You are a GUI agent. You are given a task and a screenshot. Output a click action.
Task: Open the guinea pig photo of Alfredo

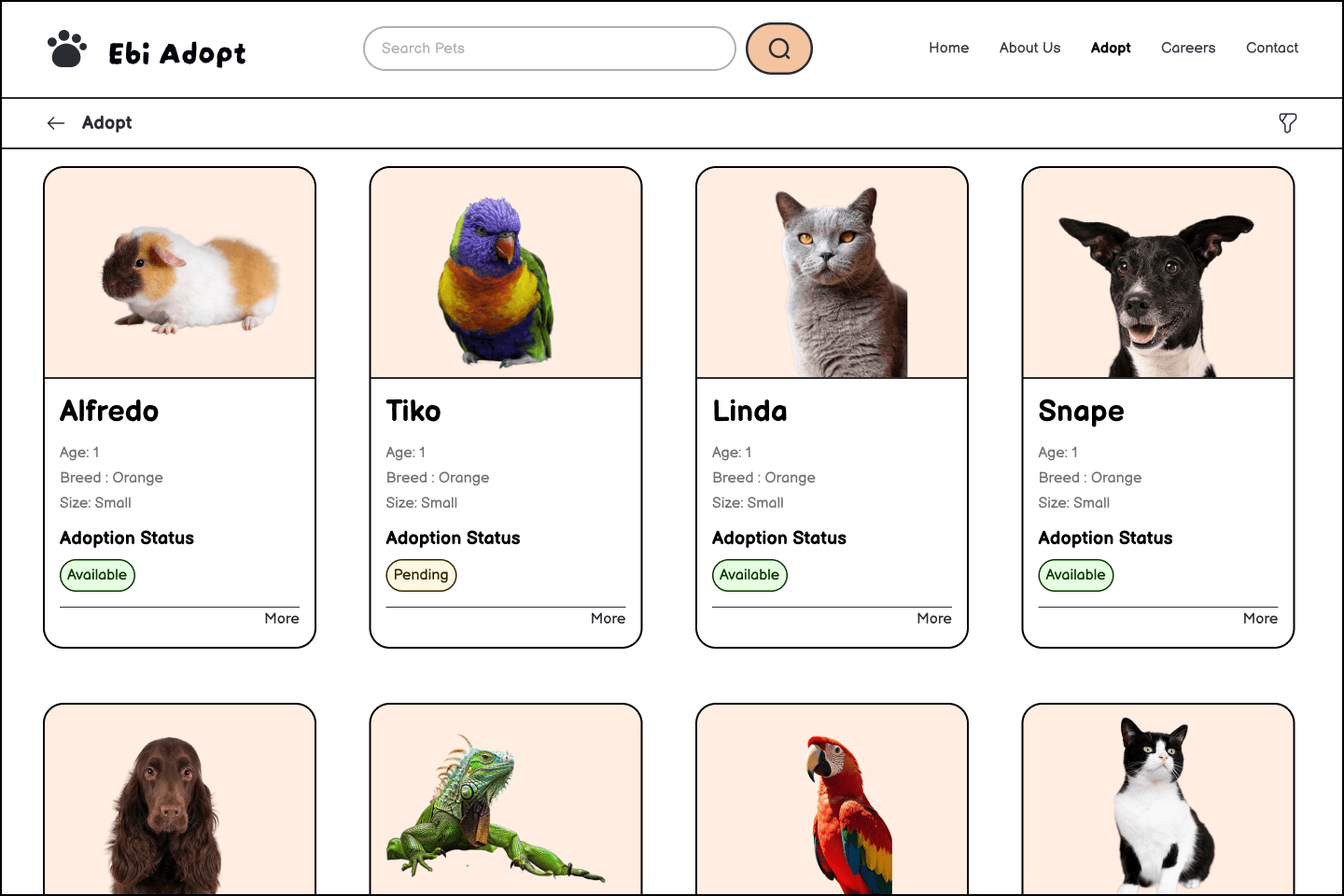[x=180, y=273]
